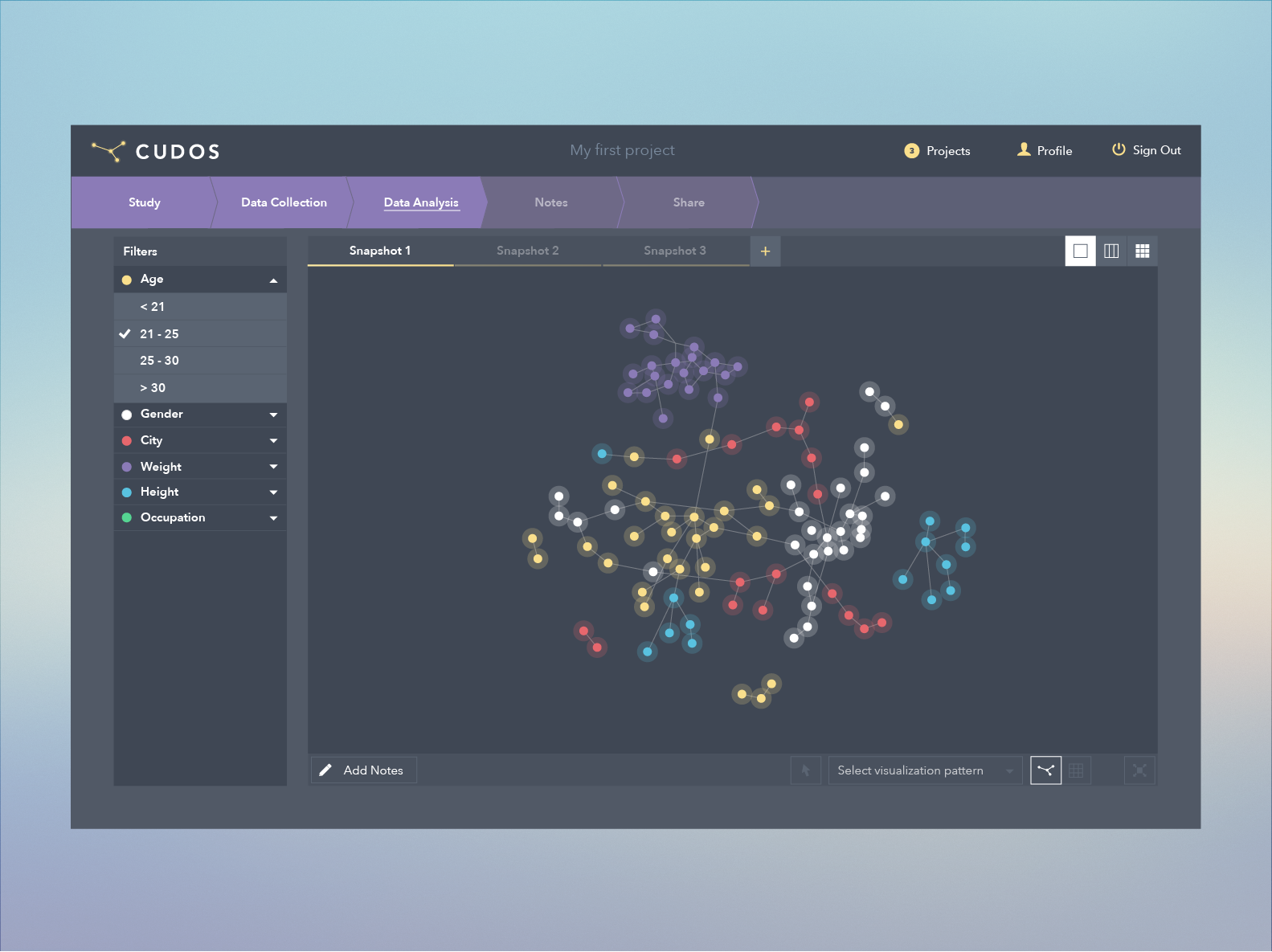The image size is (1272, 952).
Task: Click the Occupation filter label
Action: (x=173, y=517)
